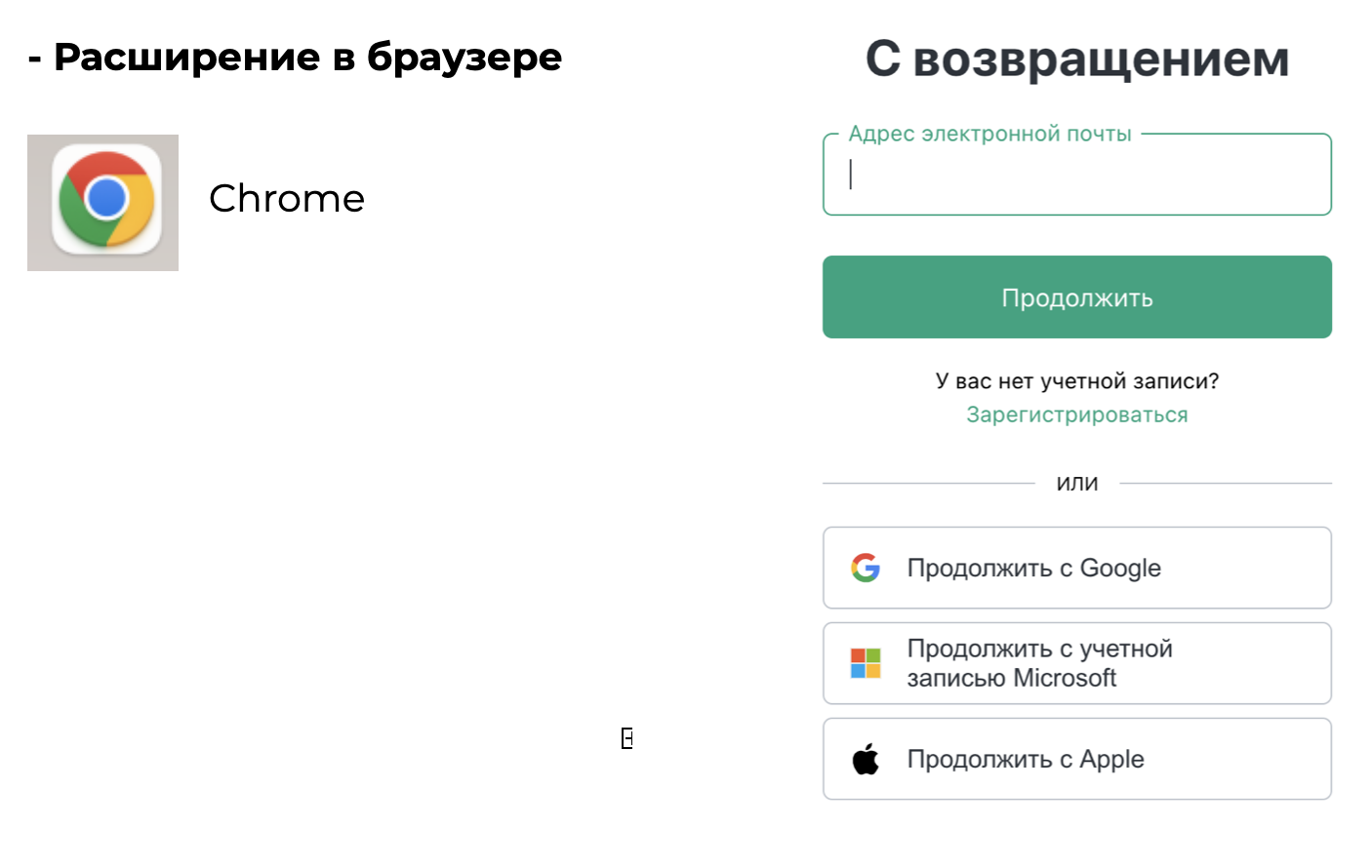Click the "Расширение в браузере" heading
Screen dimensions: 1372x868
[307, 57]
